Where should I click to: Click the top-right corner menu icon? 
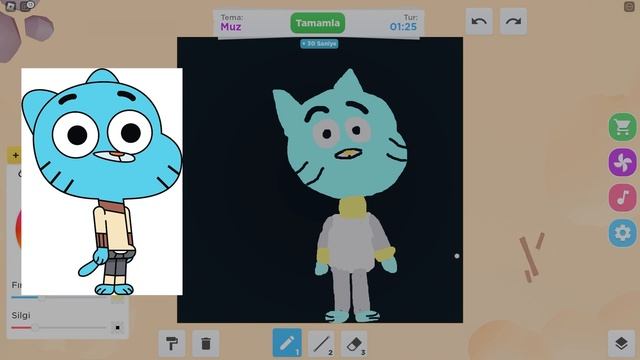tap(629, 7)
